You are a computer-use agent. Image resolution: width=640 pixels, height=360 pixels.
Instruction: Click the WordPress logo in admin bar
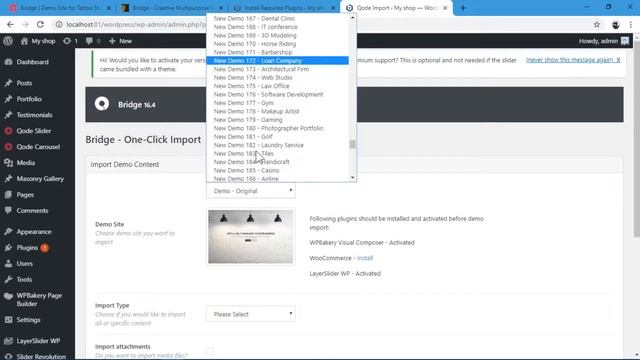(8, 41)
